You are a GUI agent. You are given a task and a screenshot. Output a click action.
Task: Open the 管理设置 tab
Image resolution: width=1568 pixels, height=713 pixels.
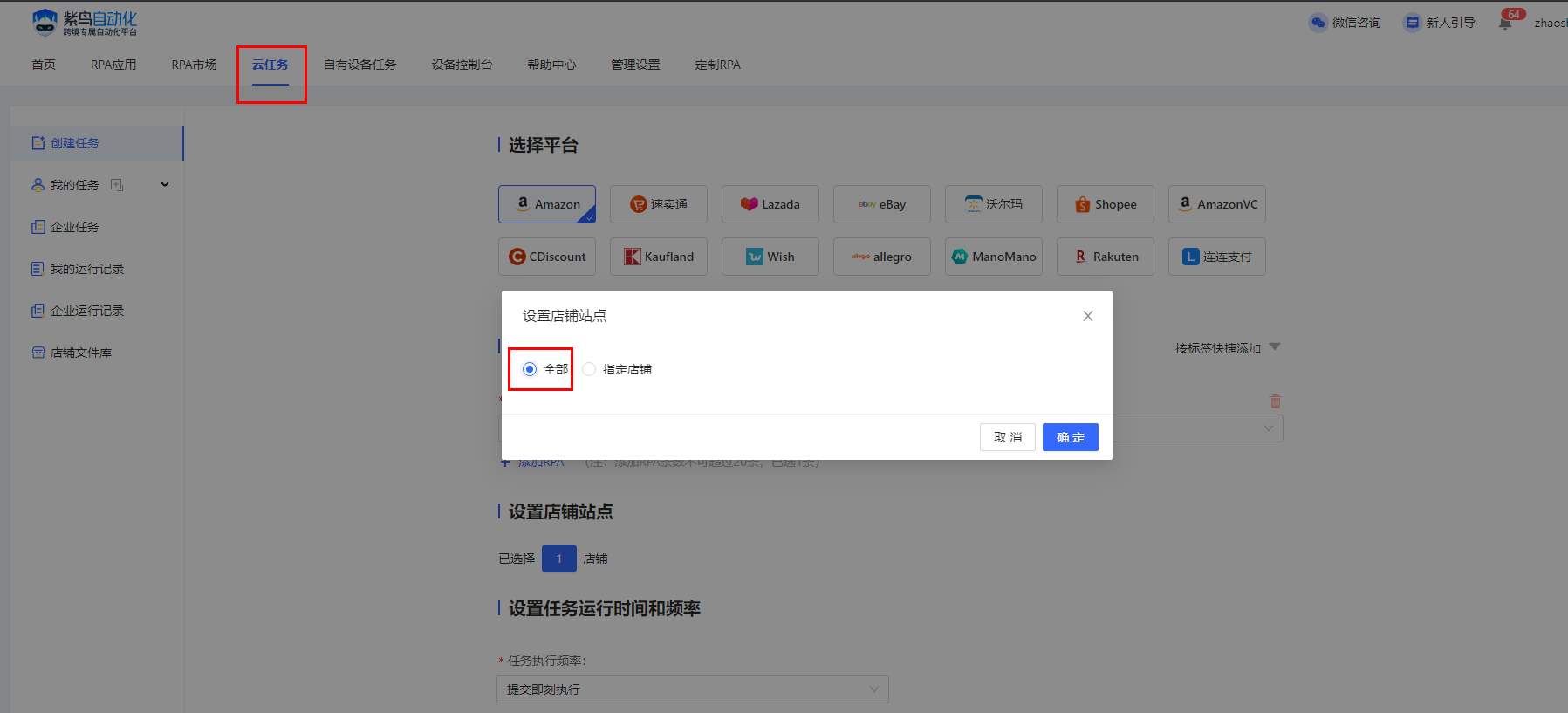(635, 65)
